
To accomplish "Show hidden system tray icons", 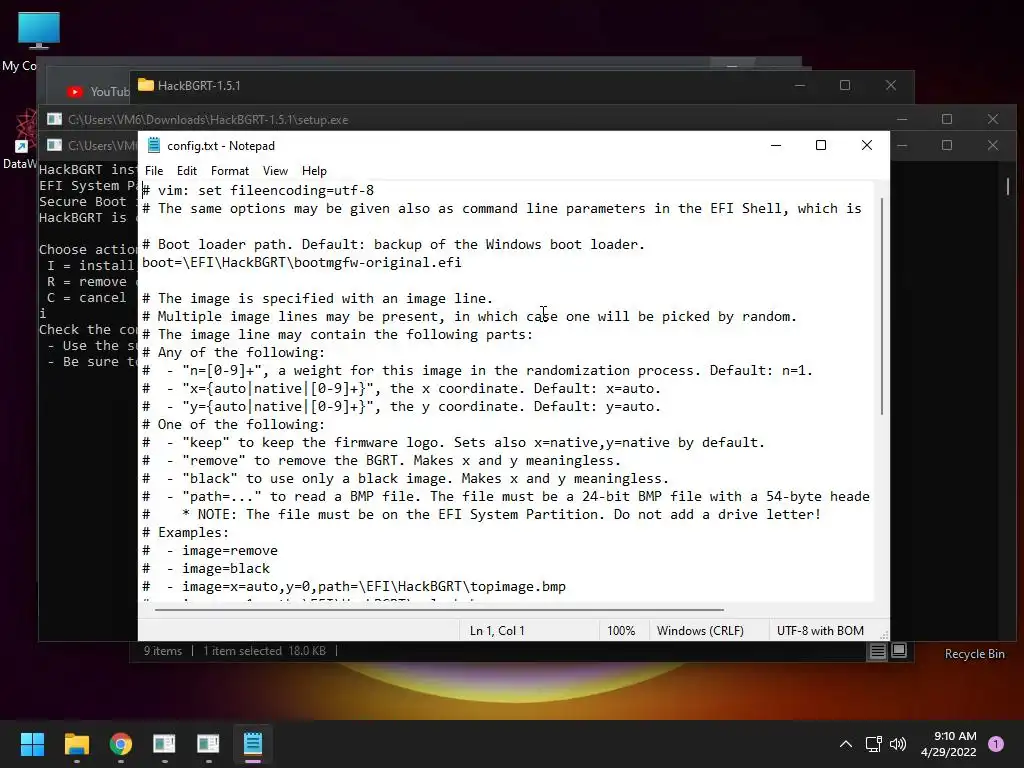I will 846,744.
